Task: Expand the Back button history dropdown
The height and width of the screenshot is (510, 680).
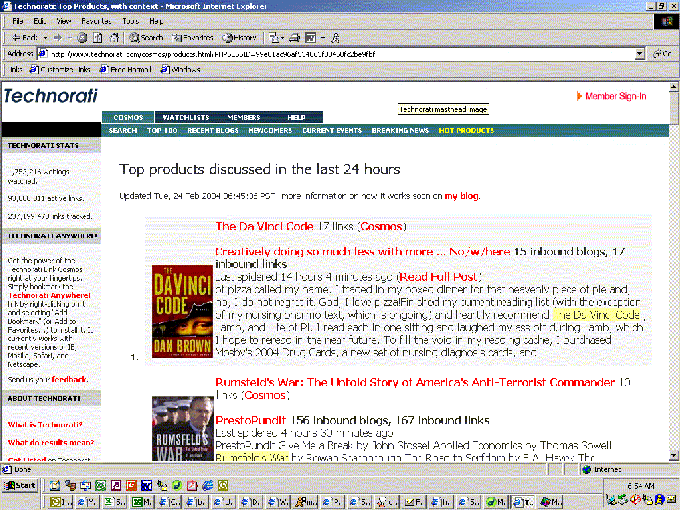Action: click(45, 38)
